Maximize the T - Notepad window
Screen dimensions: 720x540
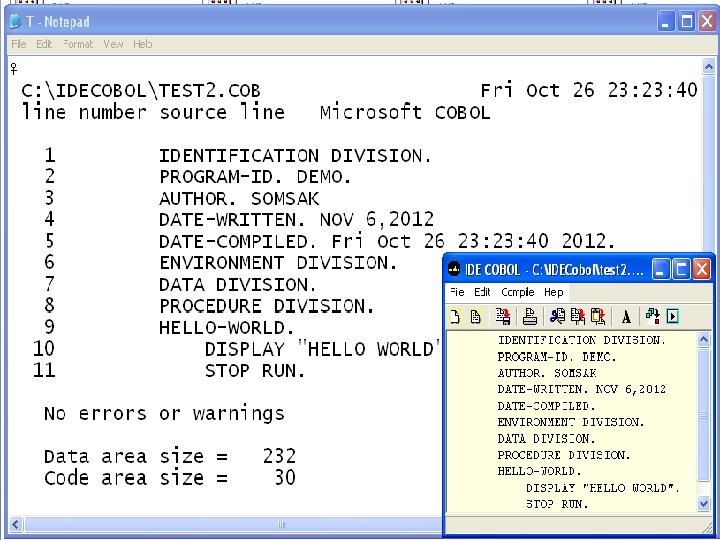pyautogui.click(x=687, y=22)
